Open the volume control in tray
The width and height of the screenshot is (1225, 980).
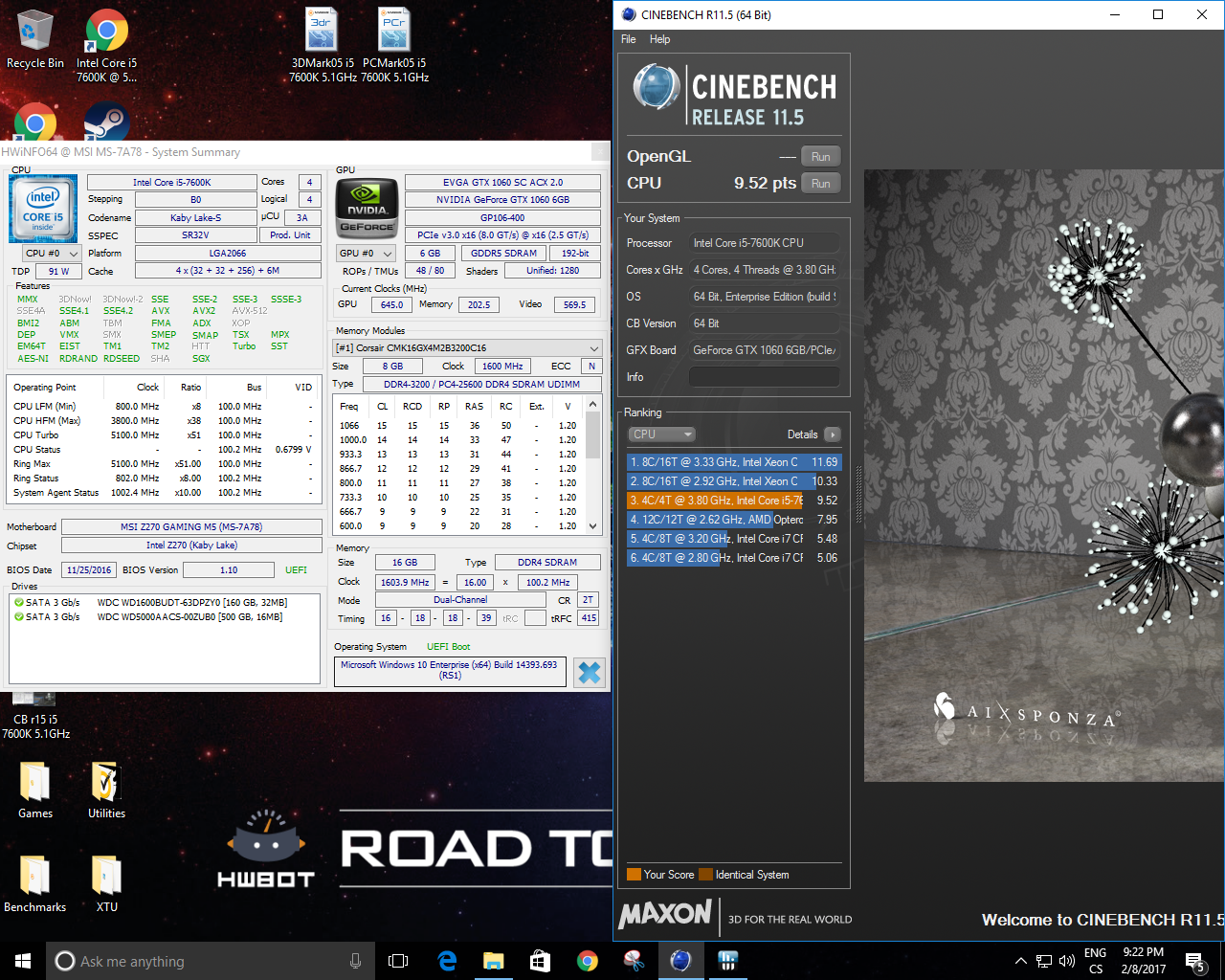pos(1067,961)
